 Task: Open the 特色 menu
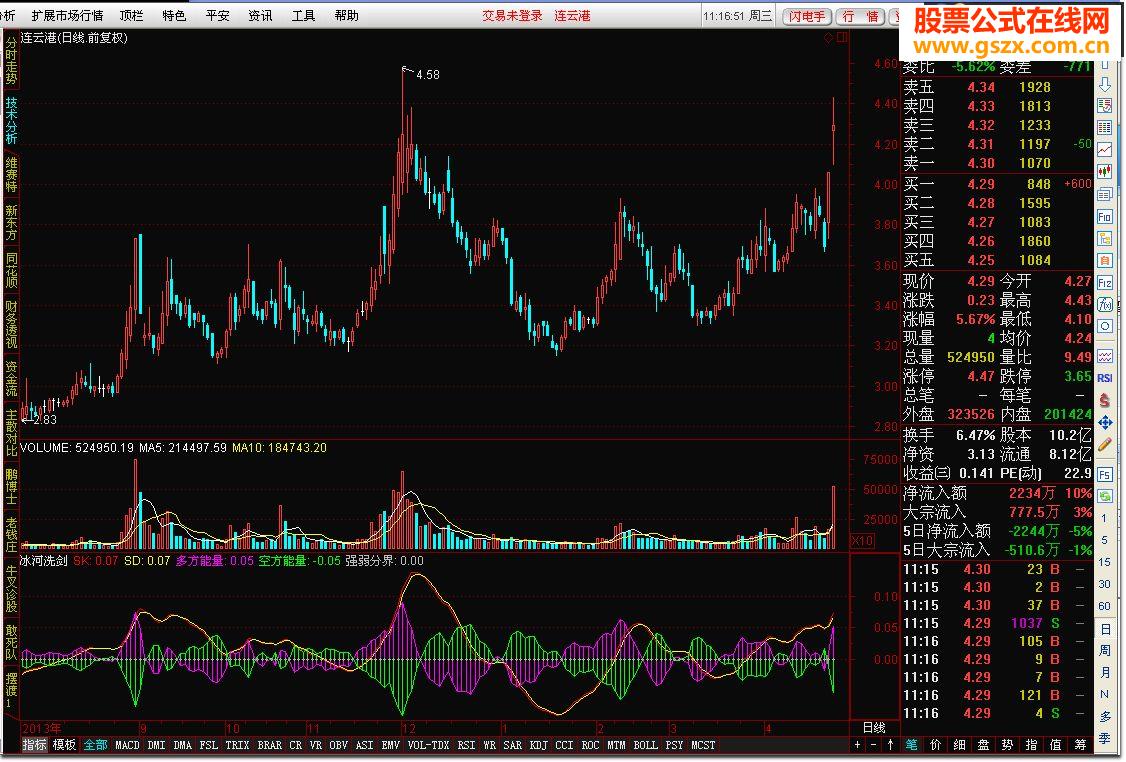(175, 15)
